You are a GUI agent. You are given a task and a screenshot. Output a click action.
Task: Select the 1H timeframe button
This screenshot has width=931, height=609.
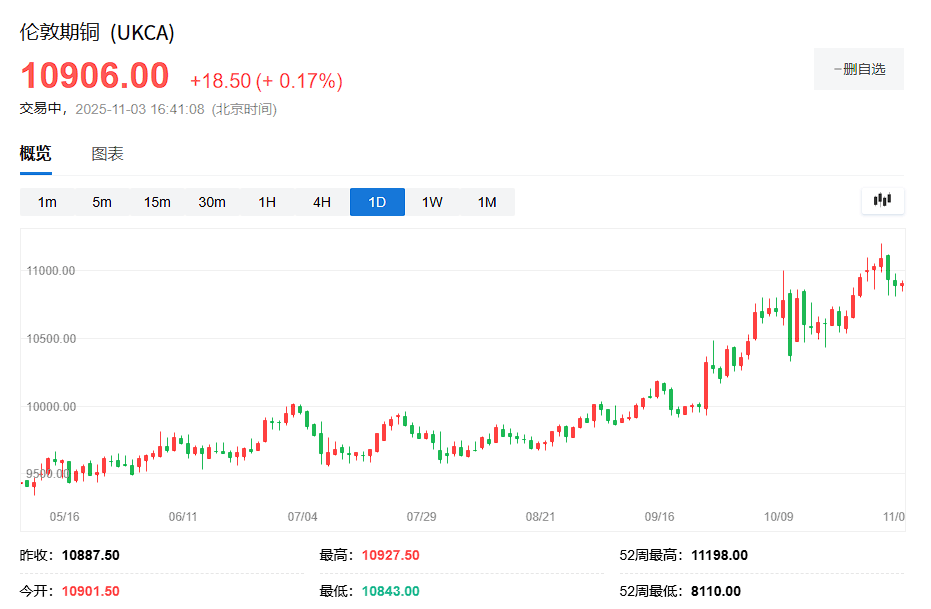[x=267, y=202]
